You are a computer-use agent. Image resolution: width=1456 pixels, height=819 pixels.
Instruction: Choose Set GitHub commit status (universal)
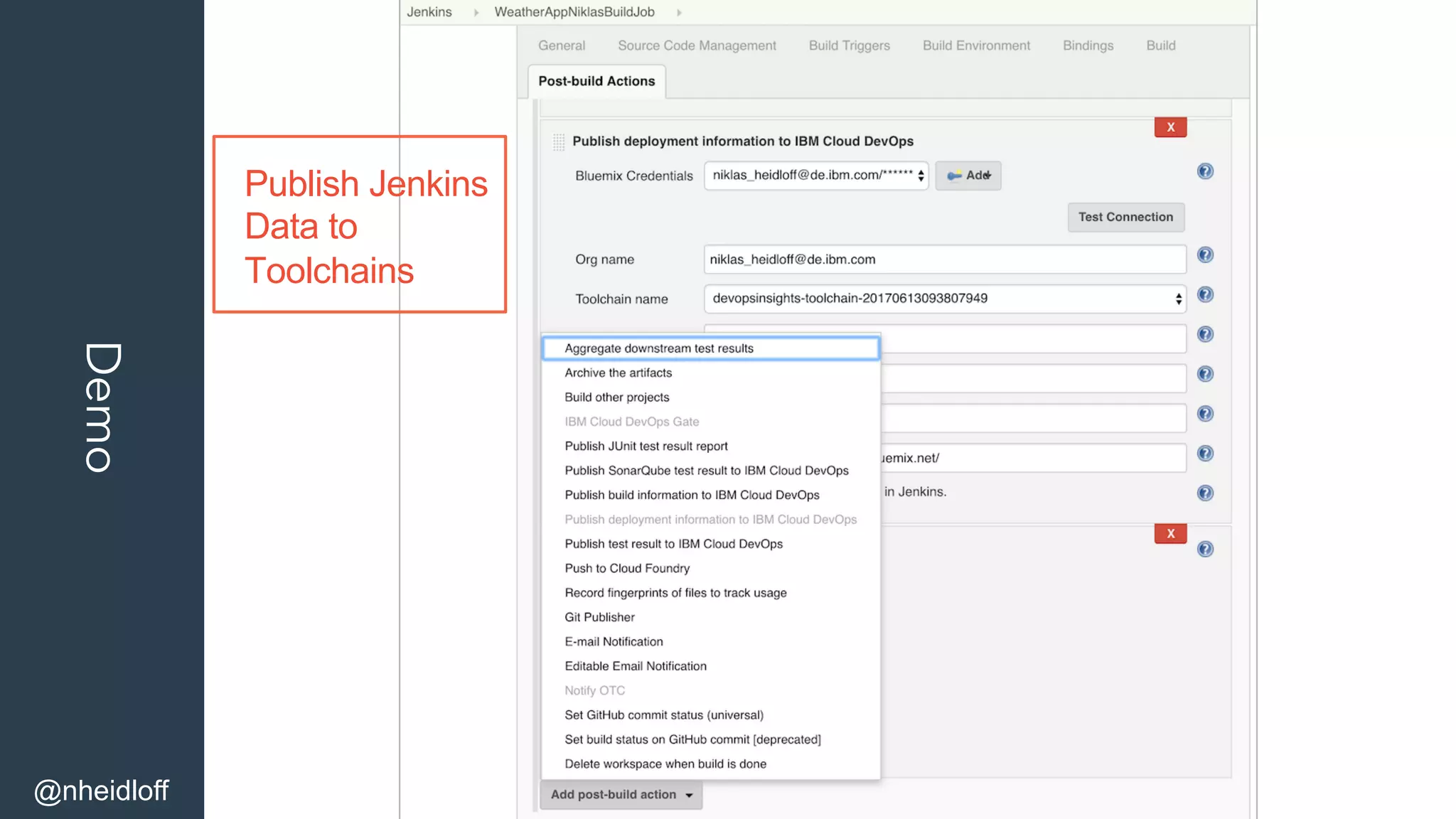(x=711, y=715)
